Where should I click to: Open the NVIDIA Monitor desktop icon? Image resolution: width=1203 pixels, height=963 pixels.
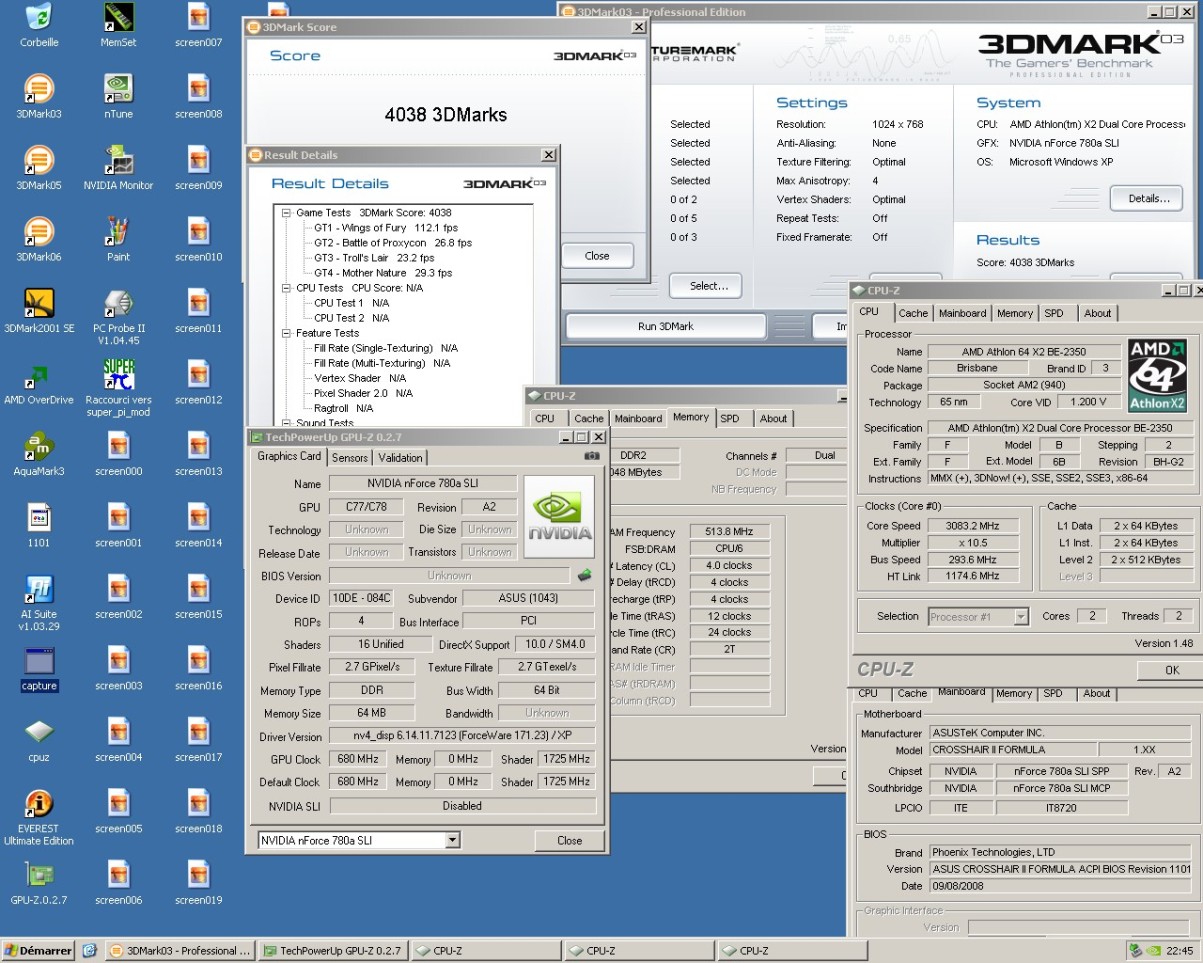pyautogui.click(x=119, y=160)
